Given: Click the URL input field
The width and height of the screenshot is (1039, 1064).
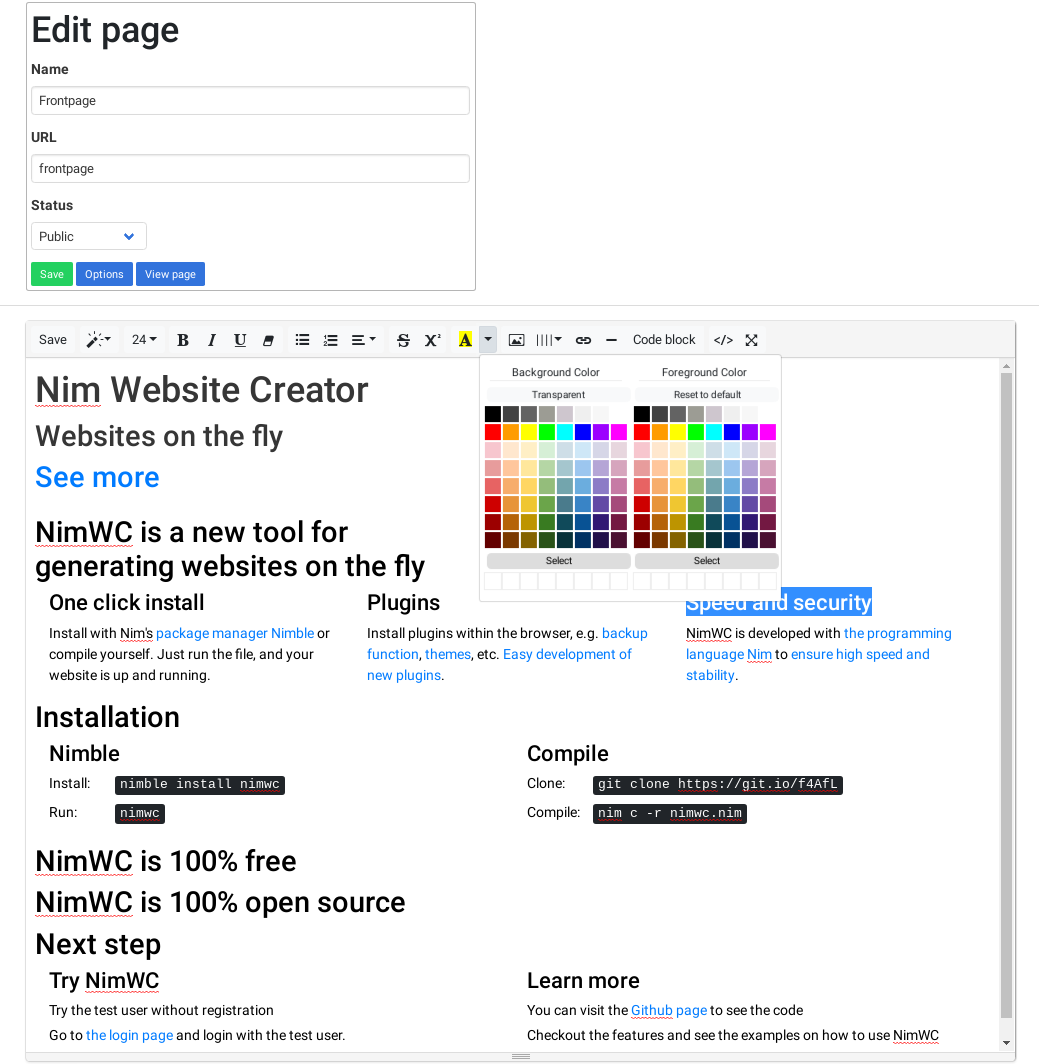Looking at the screenshot, I should (x=250, y=168).
